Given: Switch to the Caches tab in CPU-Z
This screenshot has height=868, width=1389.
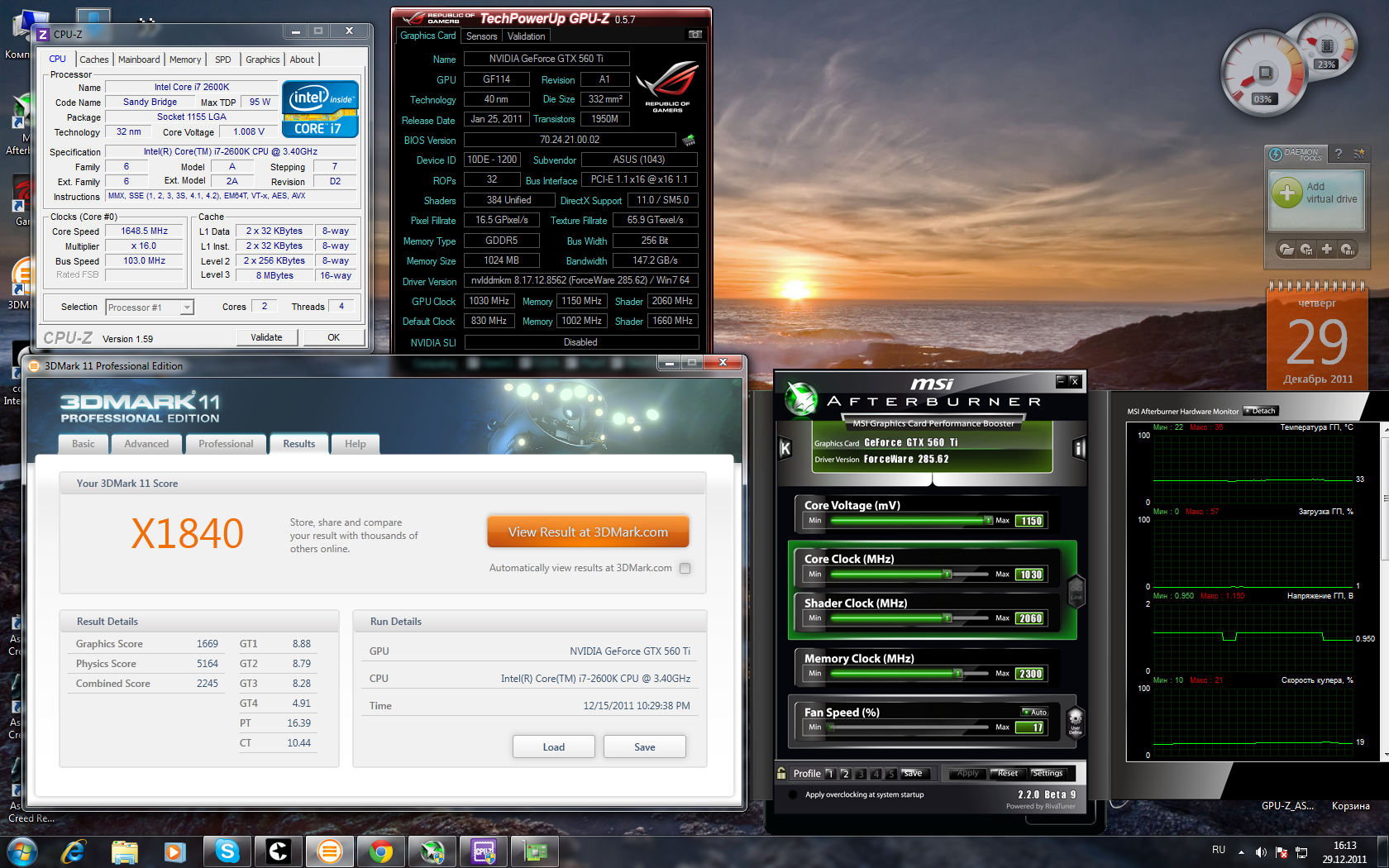Looking at the screenshot, I should click(93, 60).
